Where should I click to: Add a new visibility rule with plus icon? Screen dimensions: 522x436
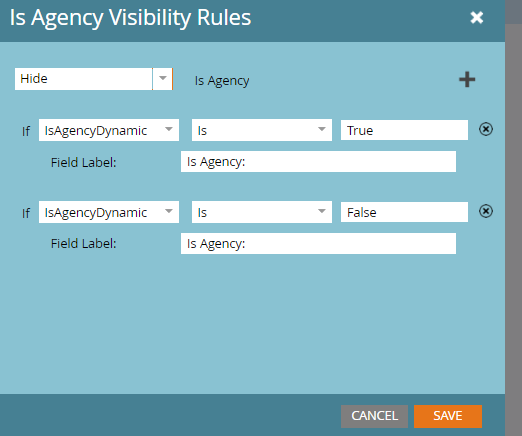point(467,79)
